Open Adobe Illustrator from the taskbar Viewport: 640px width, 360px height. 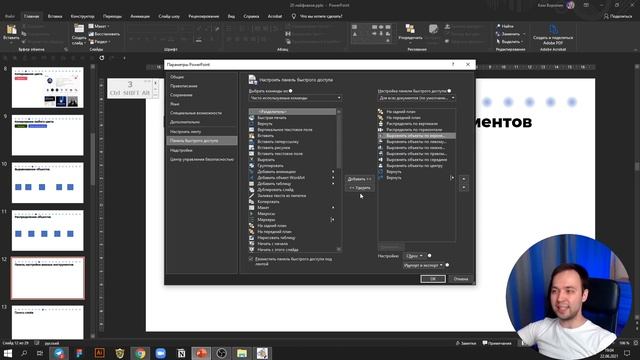point(99,353)
